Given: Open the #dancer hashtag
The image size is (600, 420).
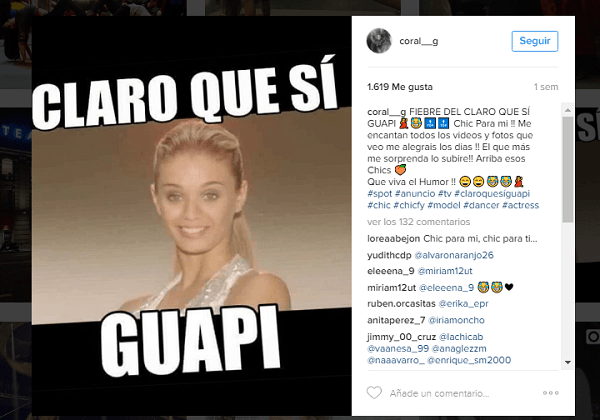Looking at the screenshot, I should [481, 205].
